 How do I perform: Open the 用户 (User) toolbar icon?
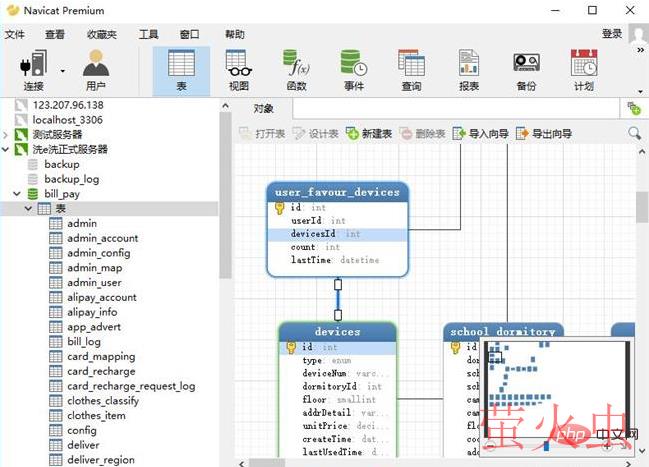click(x=96, y=69)
